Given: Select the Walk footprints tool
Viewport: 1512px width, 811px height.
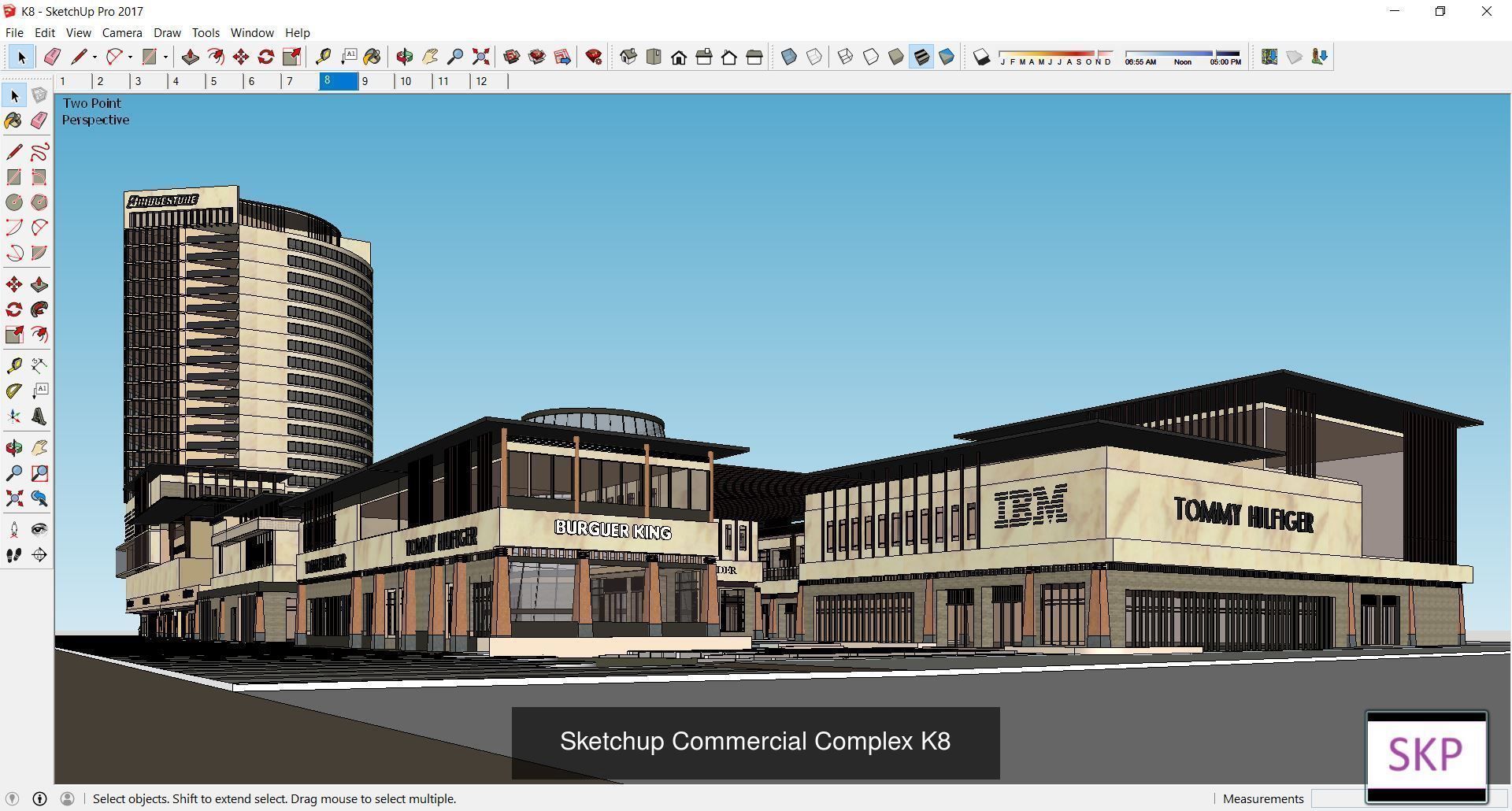Looking at the screenshot, I should [14, 555].
